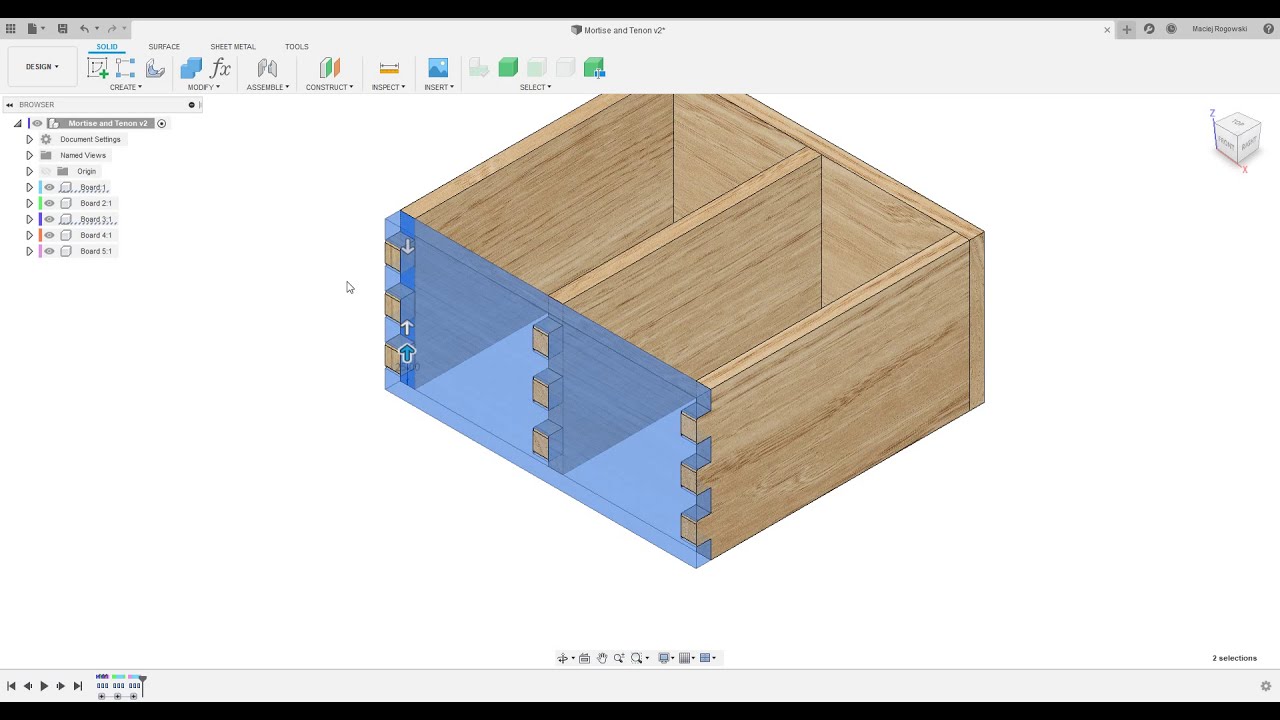This screenshot has height=720, width=1280.
Task: Expand the Origin node
Action: [29, 171]
